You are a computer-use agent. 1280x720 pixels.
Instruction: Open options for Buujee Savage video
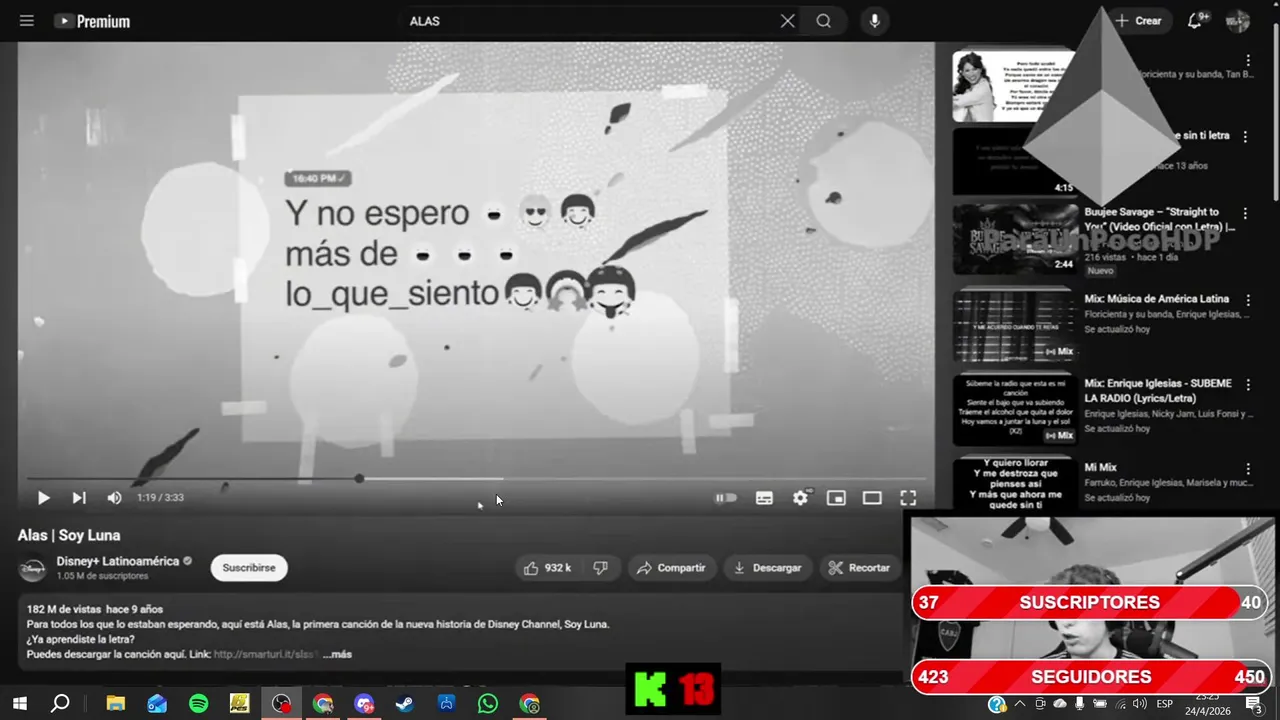coord(1246,214)
